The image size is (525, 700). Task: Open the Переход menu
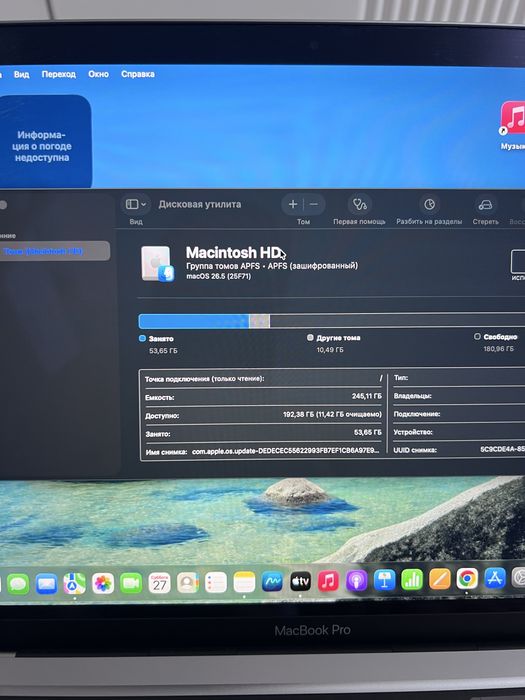(58, 74)
